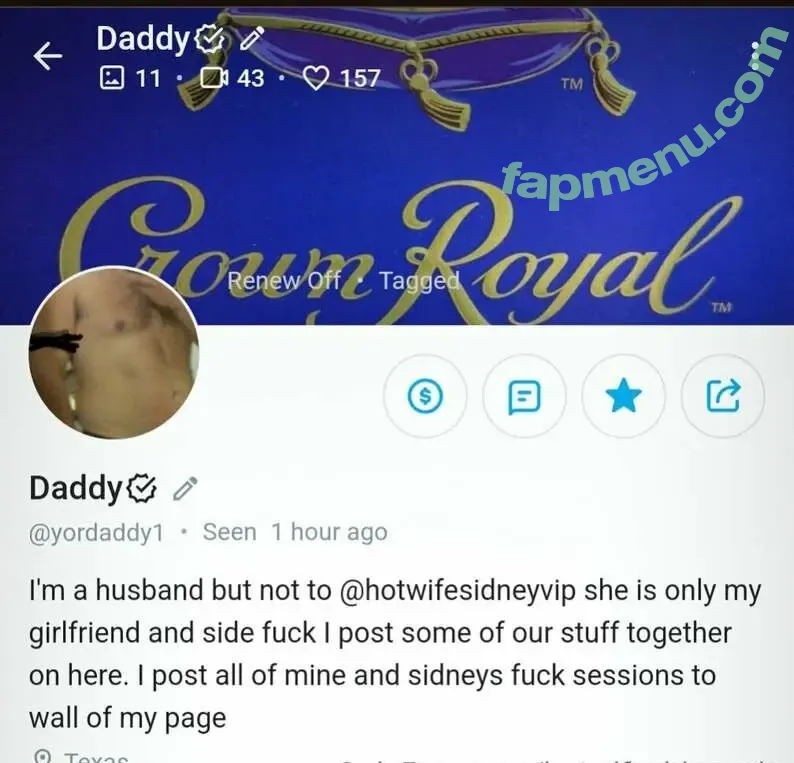Tap the heart likes count 157
Viewport: 794px width, 763px height.
(x=342, y=78)
